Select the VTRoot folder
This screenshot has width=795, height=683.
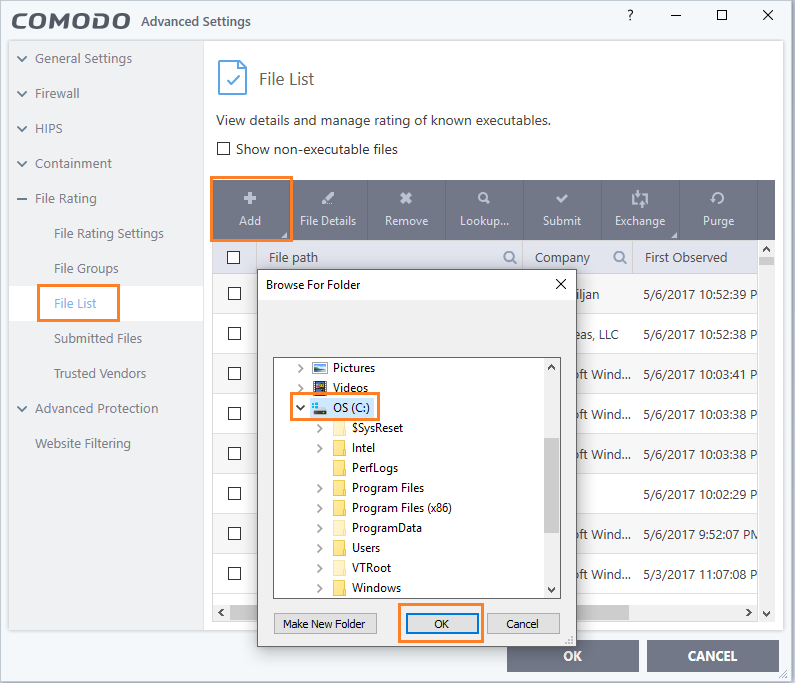pos(371,568)
